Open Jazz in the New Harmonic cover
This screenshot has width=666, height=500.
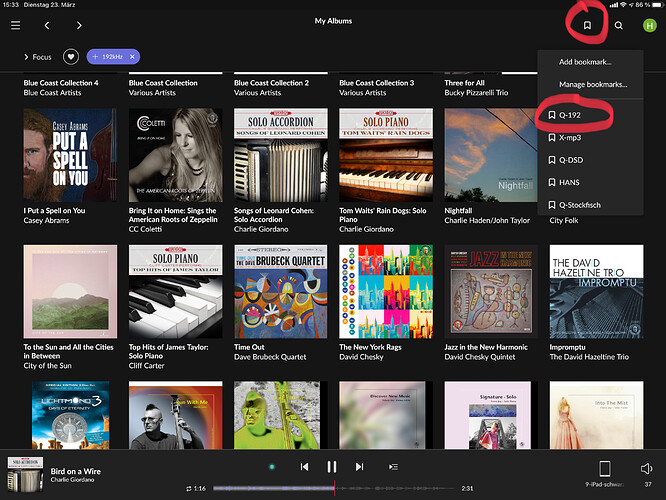coord(491,291)
